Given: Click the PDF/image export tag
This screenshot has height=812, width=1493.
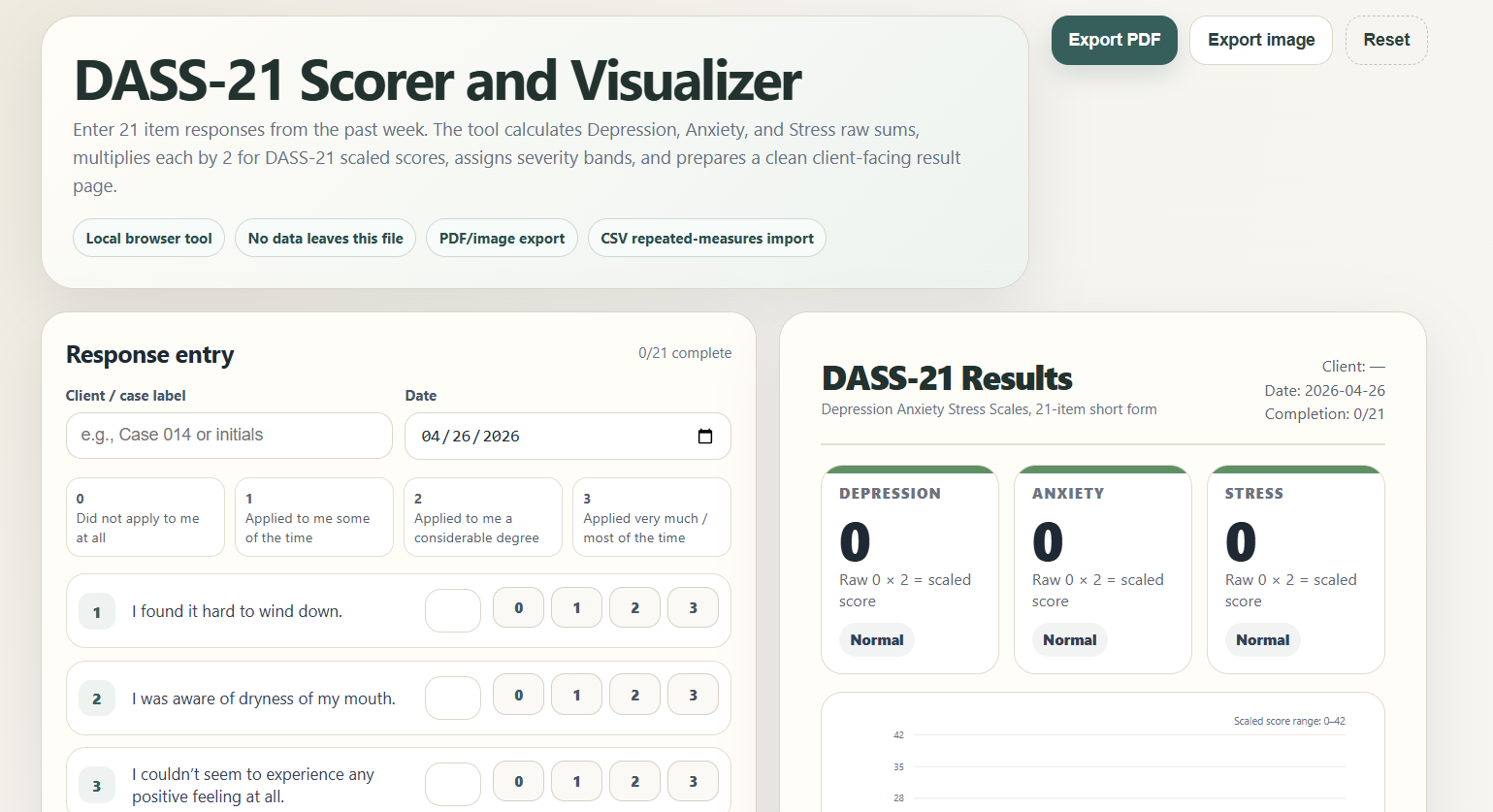Looking at the screenshot, I should (x=502, y=239).
